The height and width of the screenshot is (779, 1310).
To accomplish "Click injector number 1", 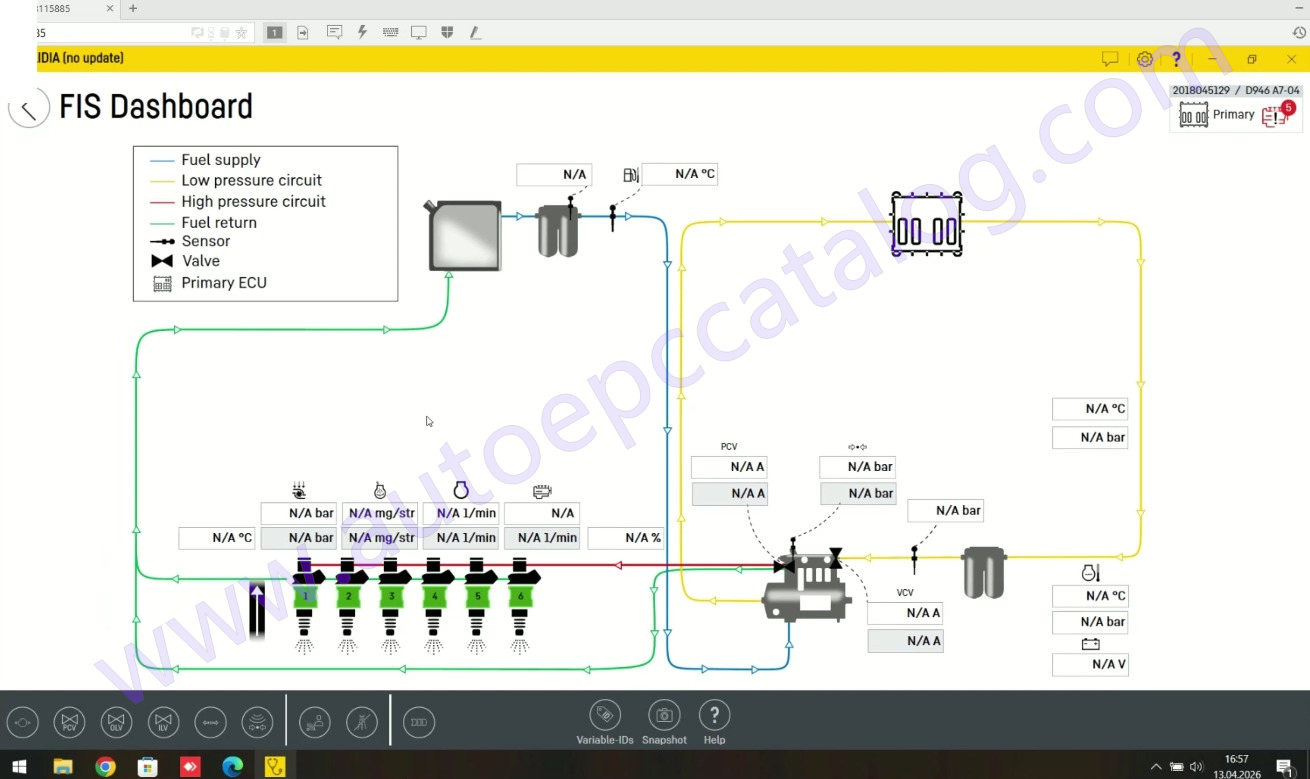I will tap(305, 596).
